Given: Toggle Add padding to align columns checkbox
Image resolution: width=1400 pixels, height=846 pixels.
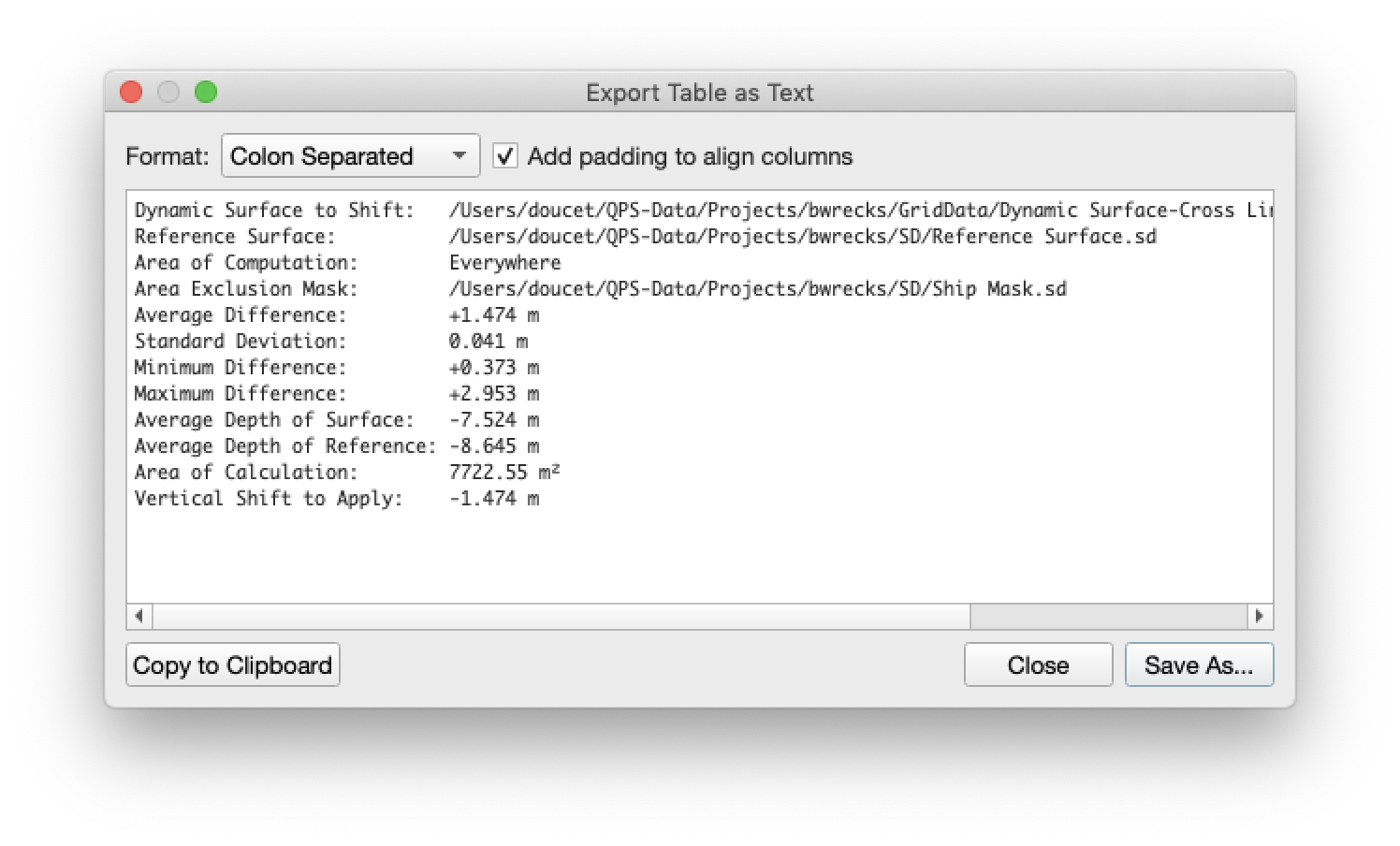Looking at the screenshot, I should (505, 156).
